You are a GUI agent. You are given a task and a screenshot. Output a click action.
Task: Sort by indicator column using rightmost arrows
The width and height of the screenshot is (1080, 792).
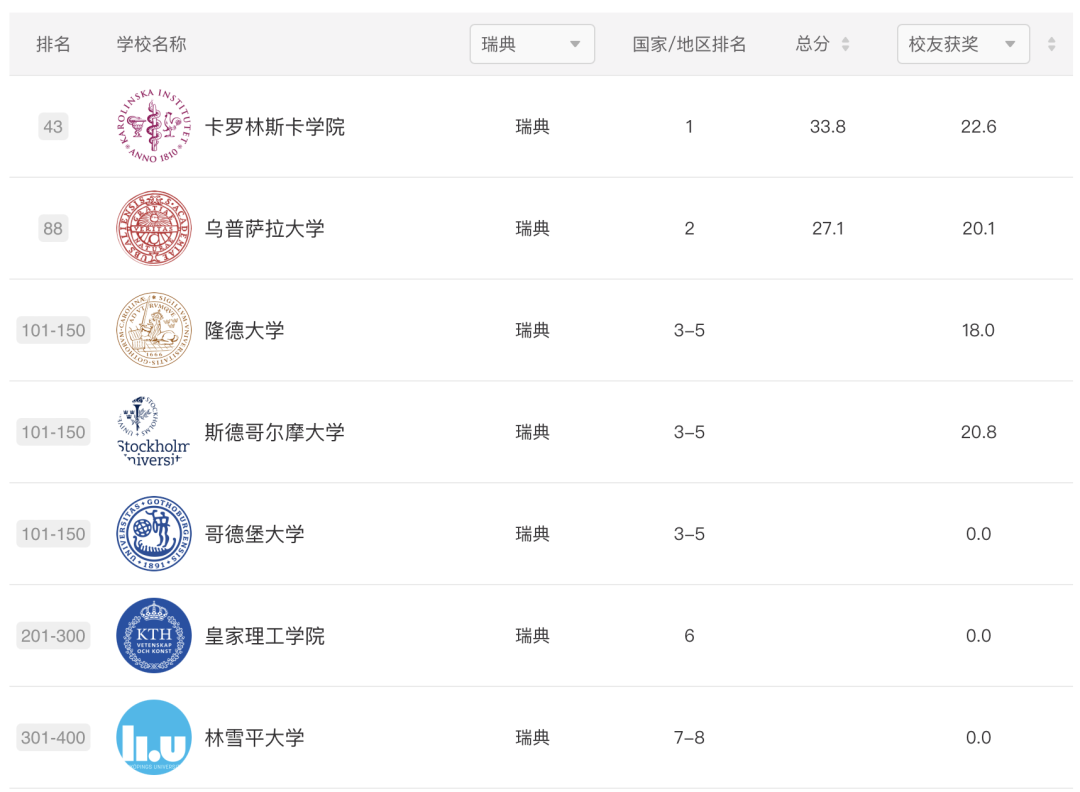(1051, 44)
